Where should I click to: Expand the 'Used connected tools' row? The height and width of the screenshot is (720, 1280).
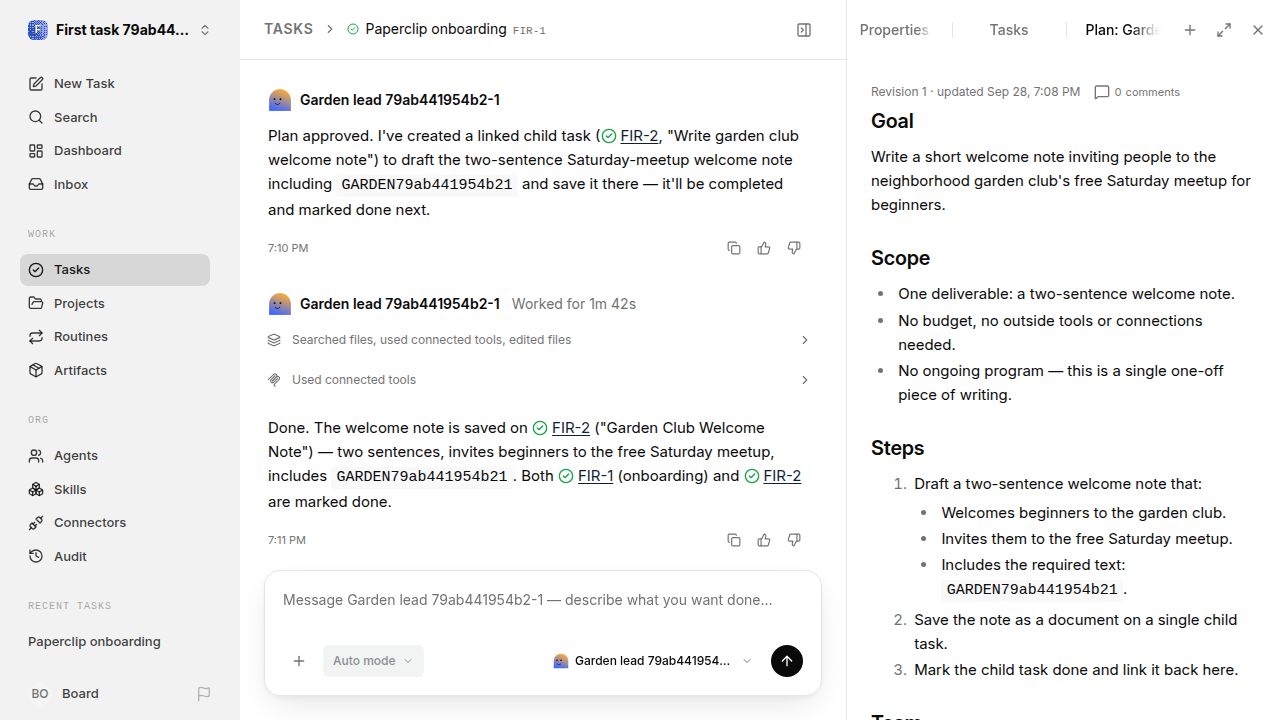[540, 380]
